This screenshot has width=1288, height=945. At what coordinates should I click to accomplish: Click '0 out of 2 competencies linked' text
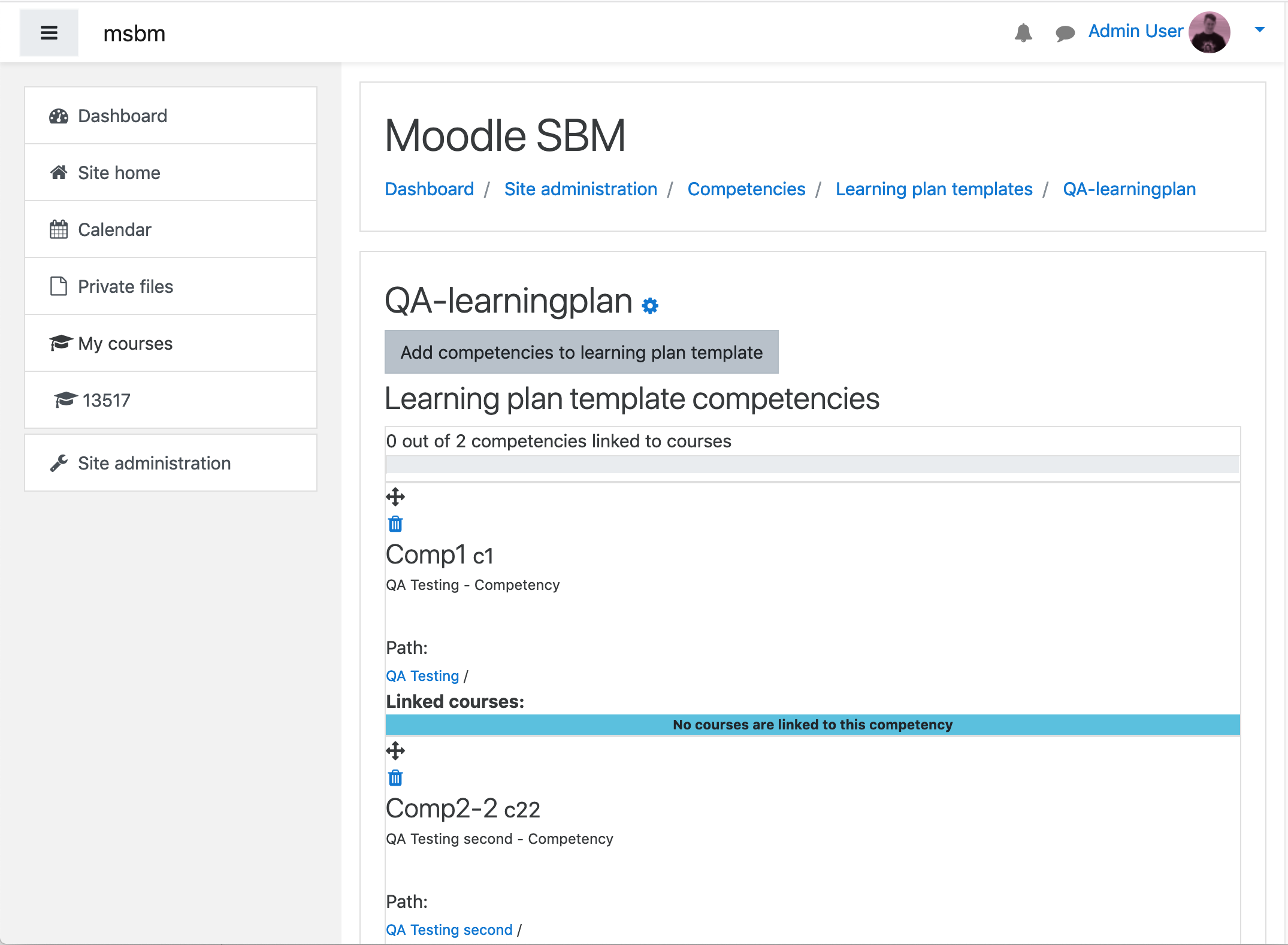point(558,441)
